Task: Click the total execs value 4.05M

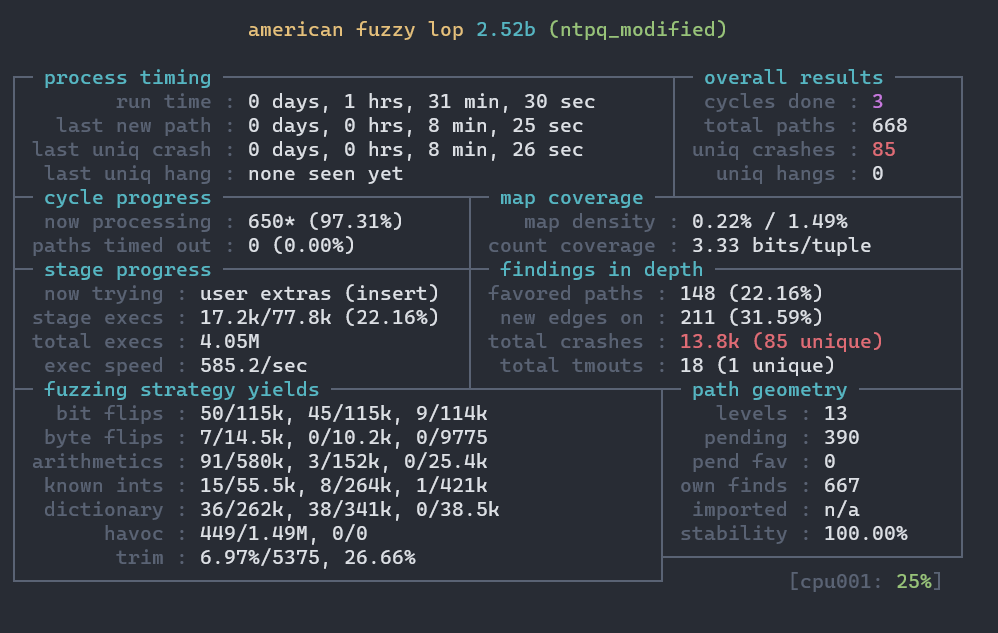Action: tap(230, 342)
